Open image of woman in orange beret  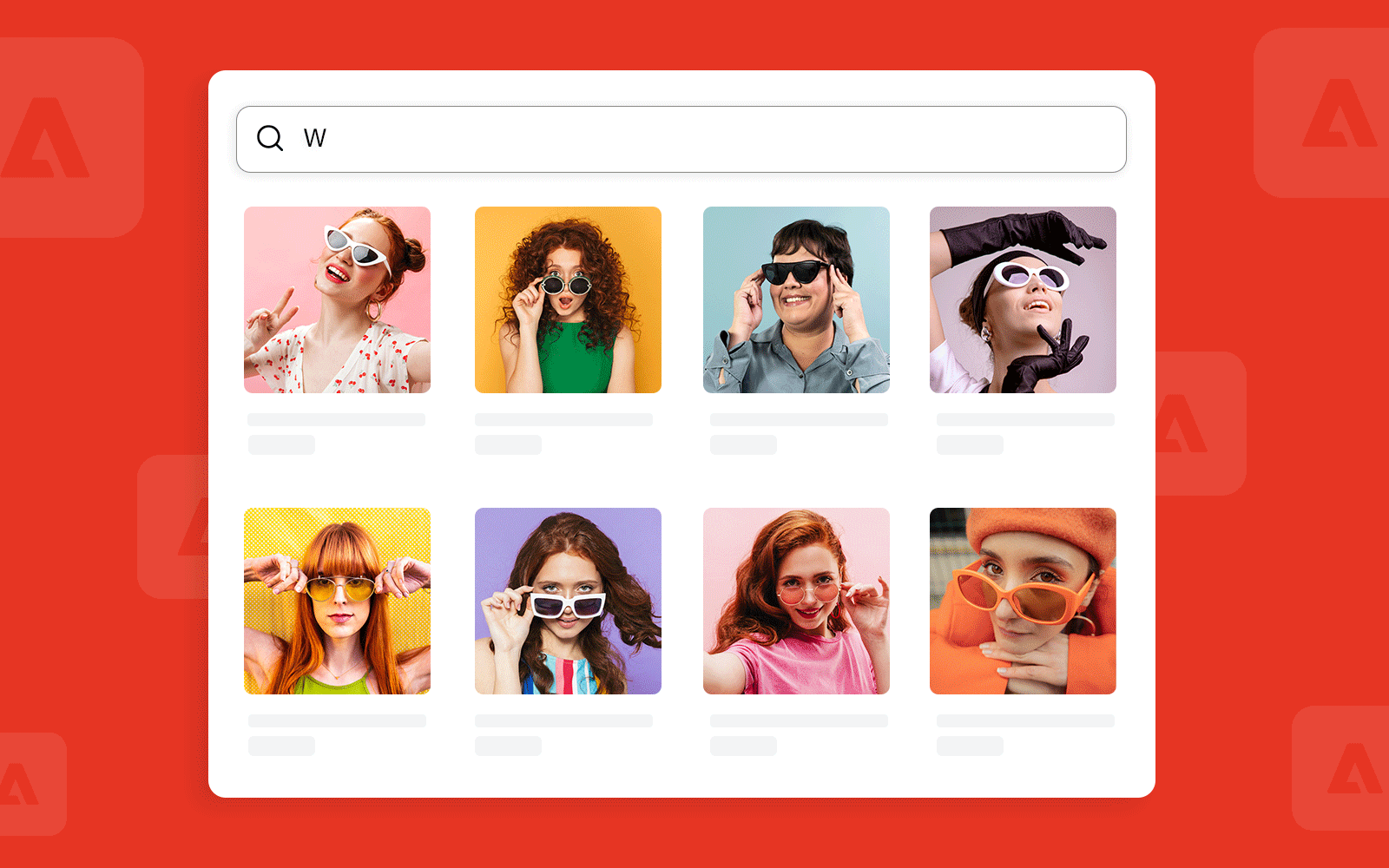[x=1023, y=601]
